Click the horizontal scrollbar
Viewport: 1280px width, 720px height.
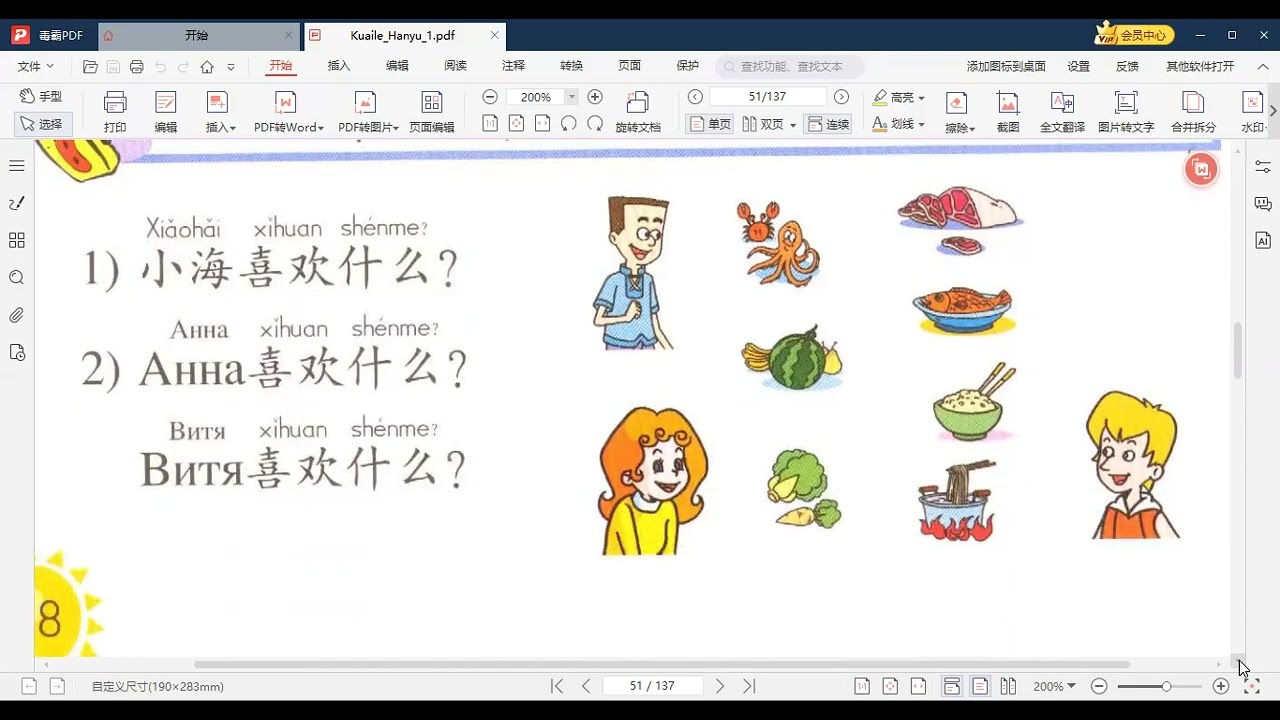coord(661,664)
